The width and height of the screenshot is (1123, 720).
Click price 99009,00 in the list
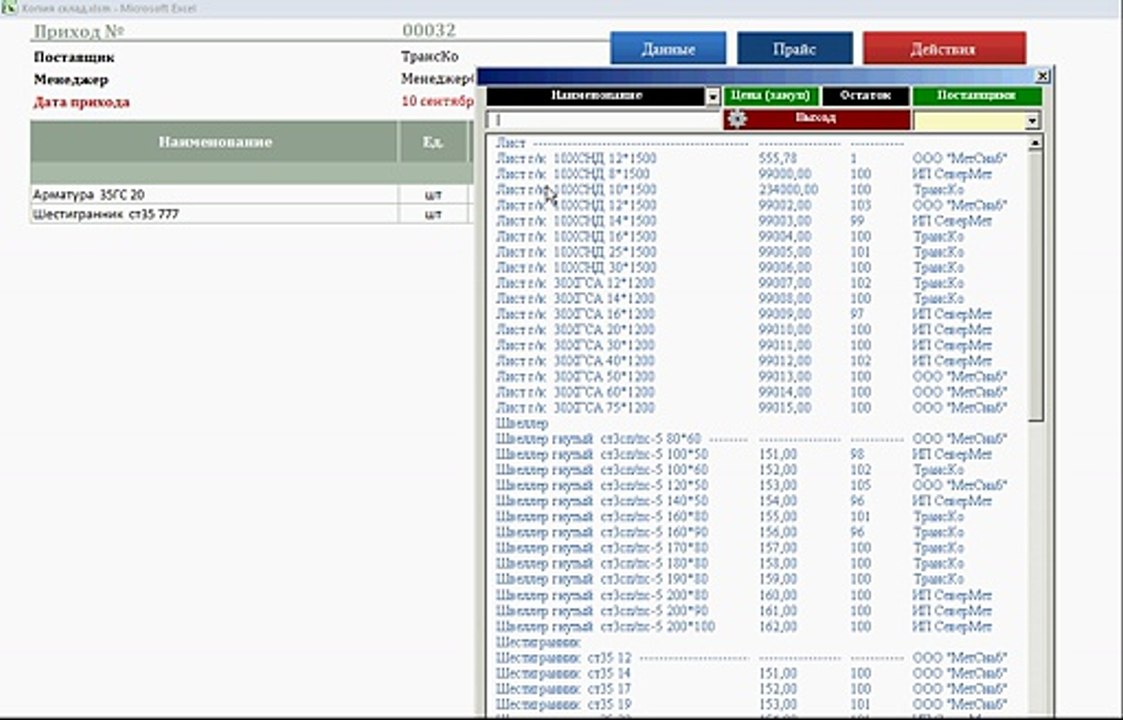coord(785,315)
